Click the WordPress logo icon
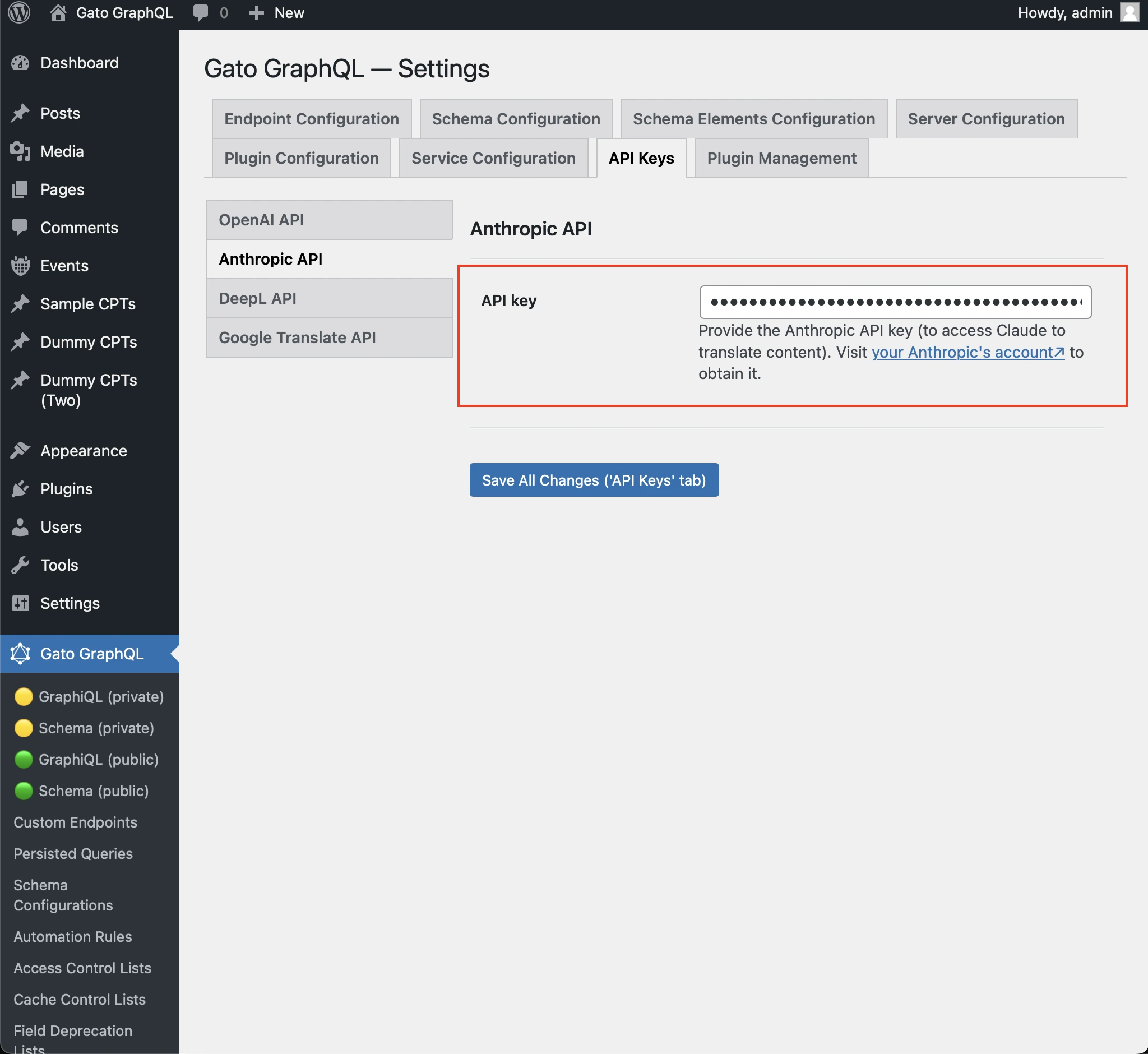This screenshot has height=1054, width=1148. pos(20,12)
